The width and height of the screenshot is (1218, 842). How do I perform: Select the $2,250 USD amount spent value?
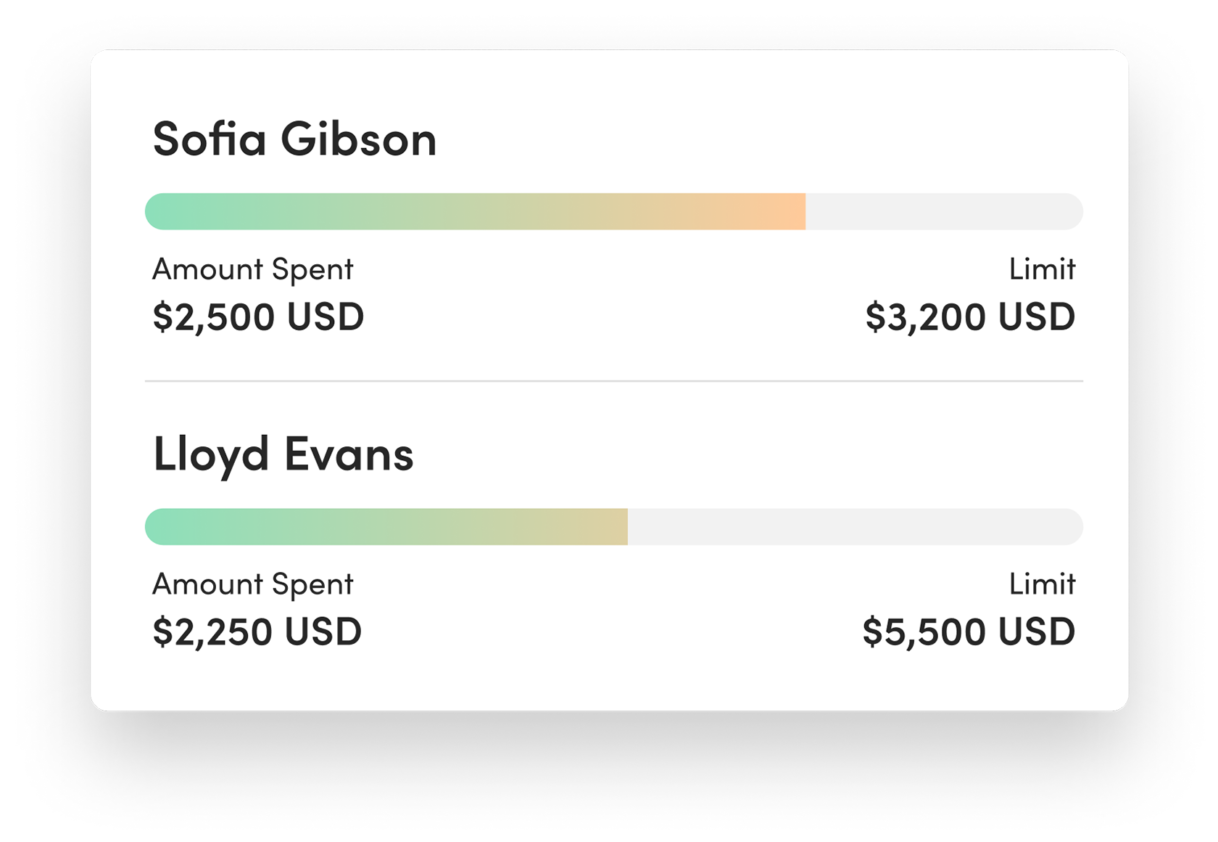(x=257, y=632)
